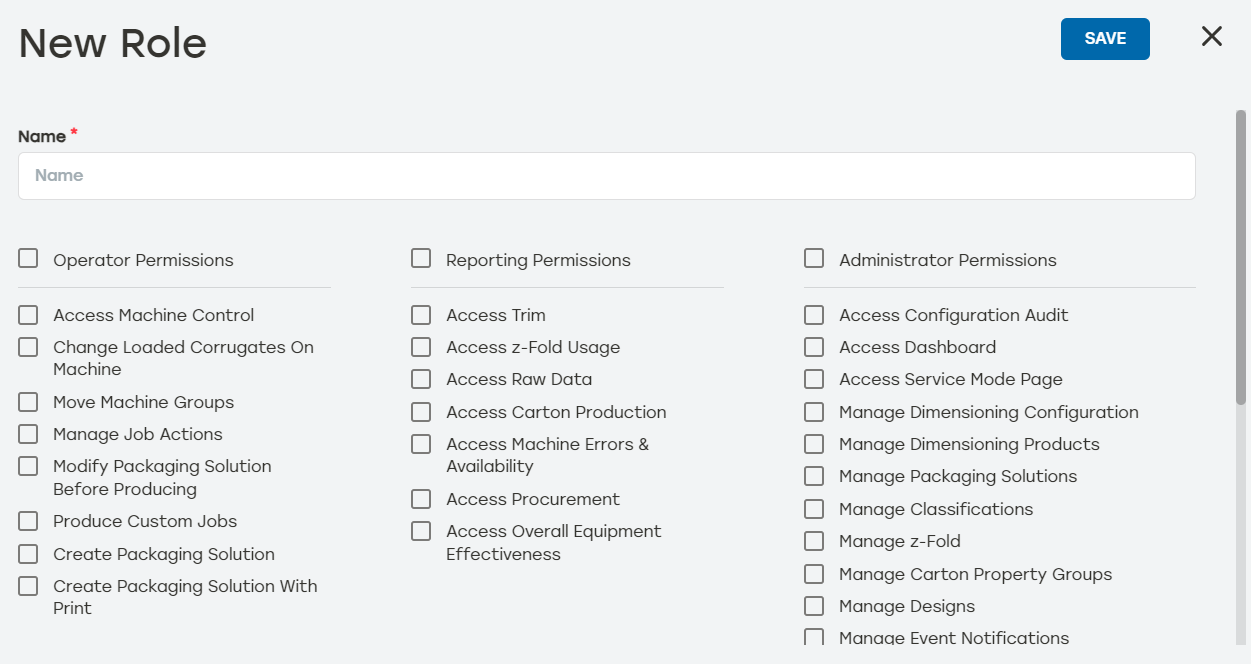Image resolution: width=1251 pixels, height=664 pixels.
Task: Select Access Raw Data checkbox
Action: click(x=421, y=379)
